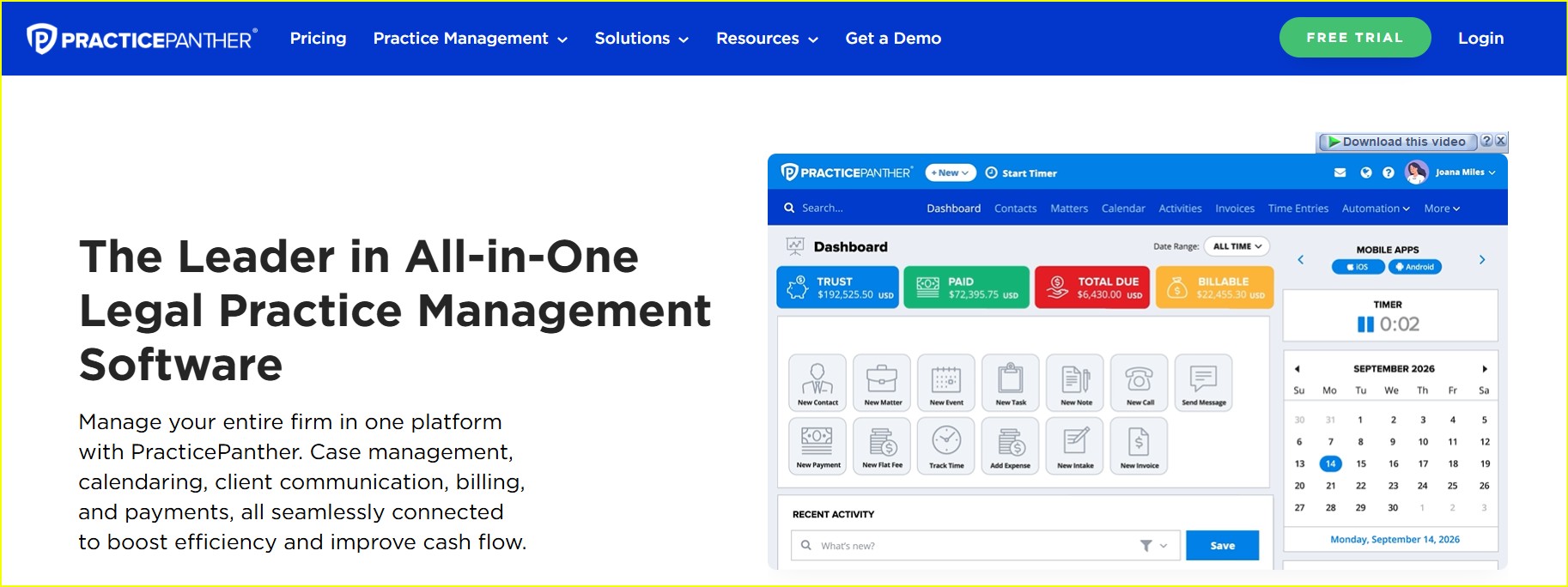This screenshot has width=1568, height=587.
Task: Go to next month in calendar
Action: [1484, 369]
